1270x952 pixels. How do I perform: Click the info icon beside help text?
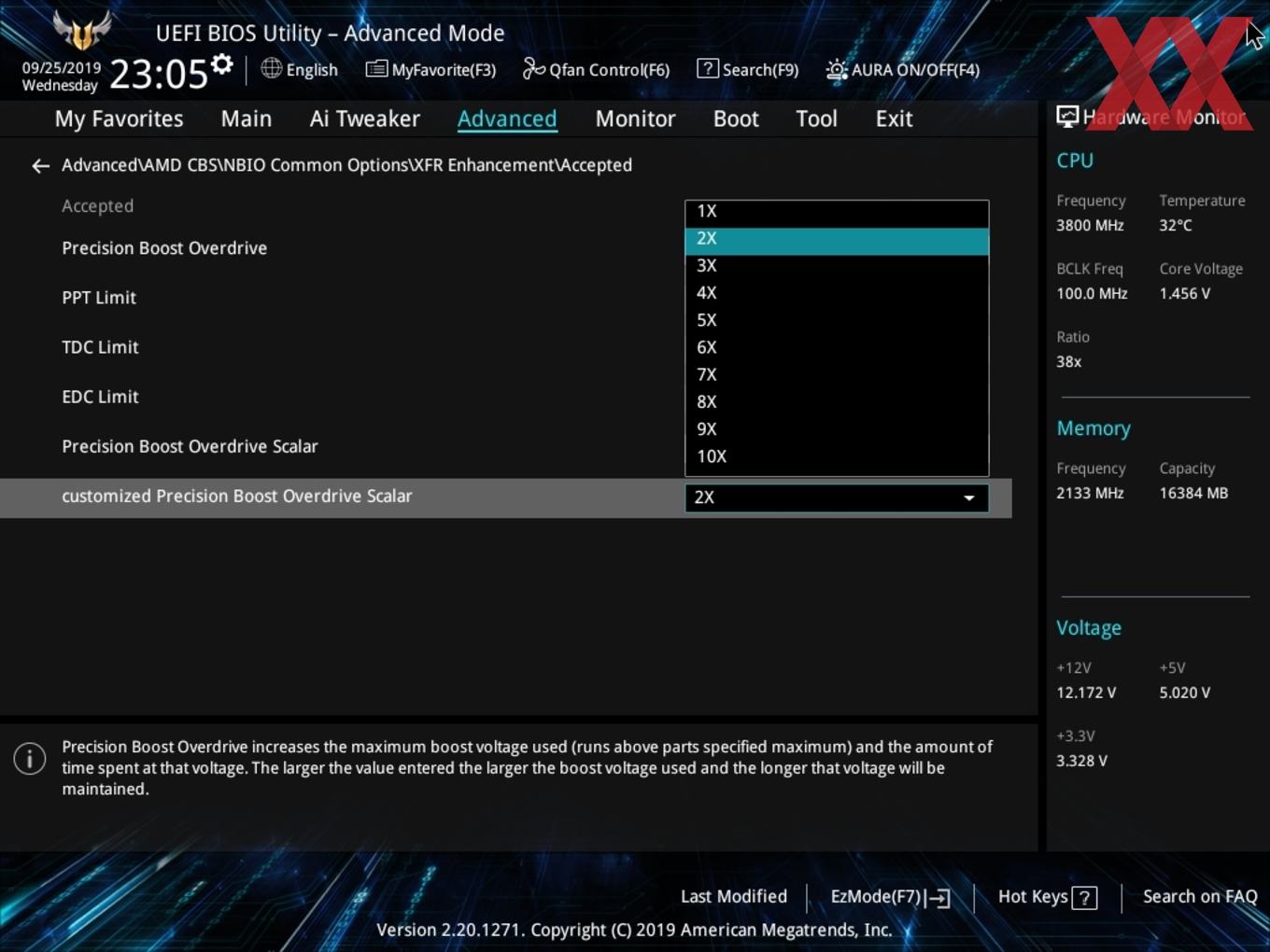click(x=30, y=758)
